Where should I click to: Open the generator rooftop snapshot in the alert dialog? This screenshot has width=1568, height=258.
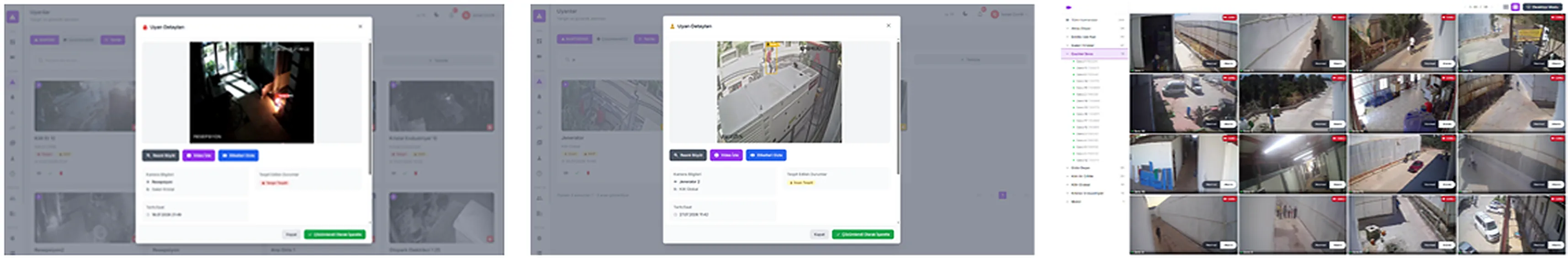coord(779,92)
